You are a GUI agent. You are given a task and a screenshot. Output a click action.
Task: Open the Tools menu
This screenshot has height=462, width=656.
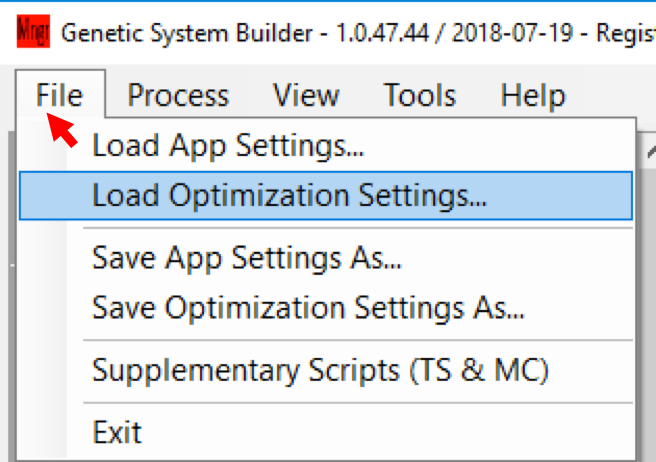pyautogui.click(x=420, y=96)
